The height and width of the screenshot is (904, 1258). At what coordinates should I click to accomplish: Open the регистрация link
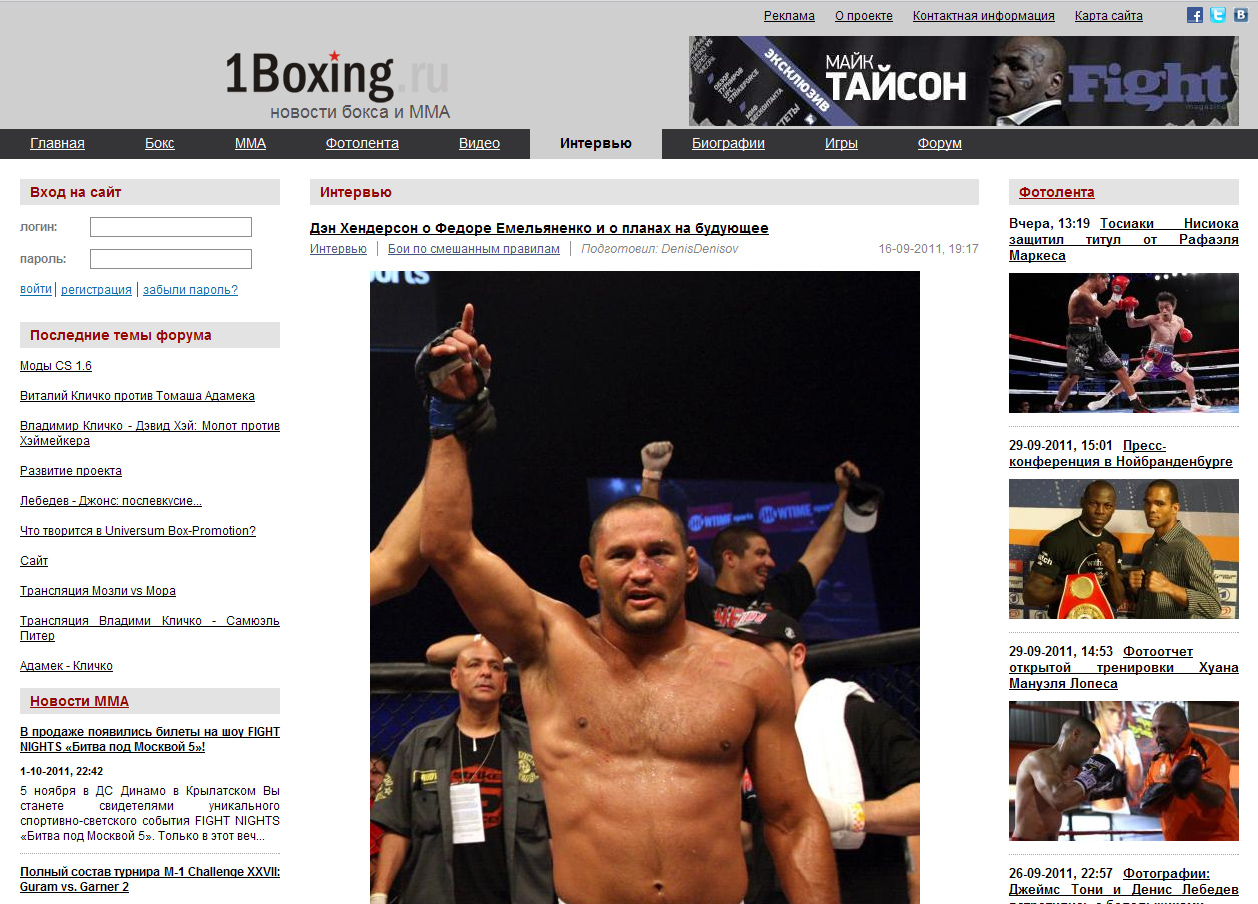click(96, 290)
